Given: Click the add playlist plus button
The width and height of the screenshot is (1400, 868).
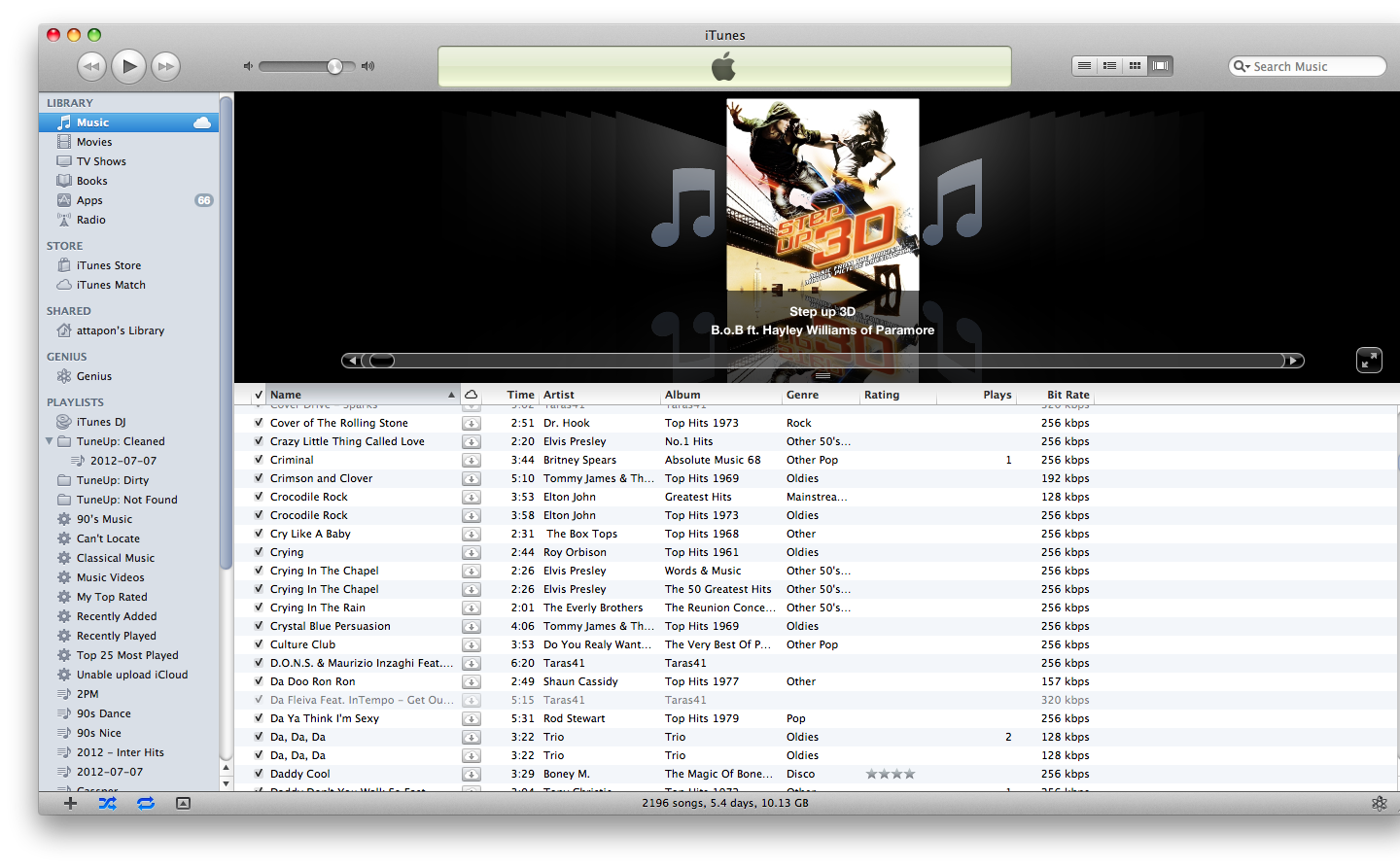Looking at the screenshot, I should point(70,803).
